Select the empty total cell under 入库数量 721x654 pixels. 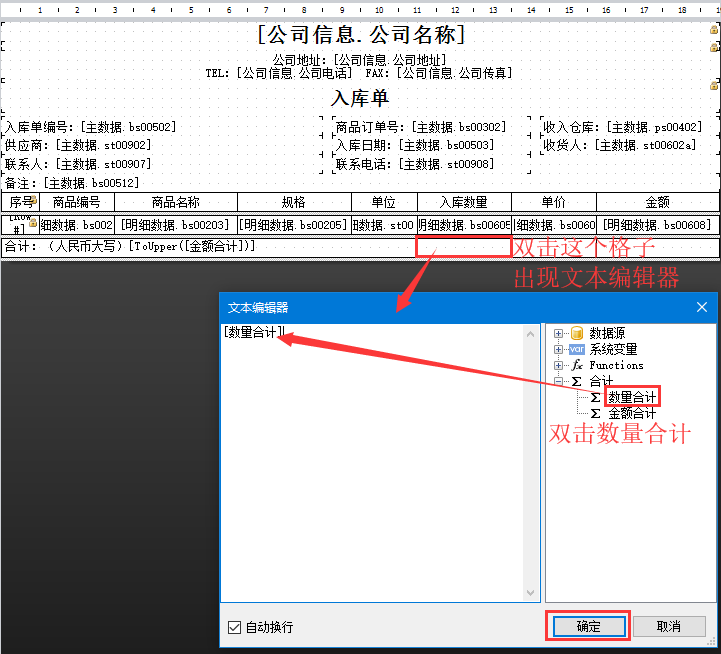[x=464, y=246]
